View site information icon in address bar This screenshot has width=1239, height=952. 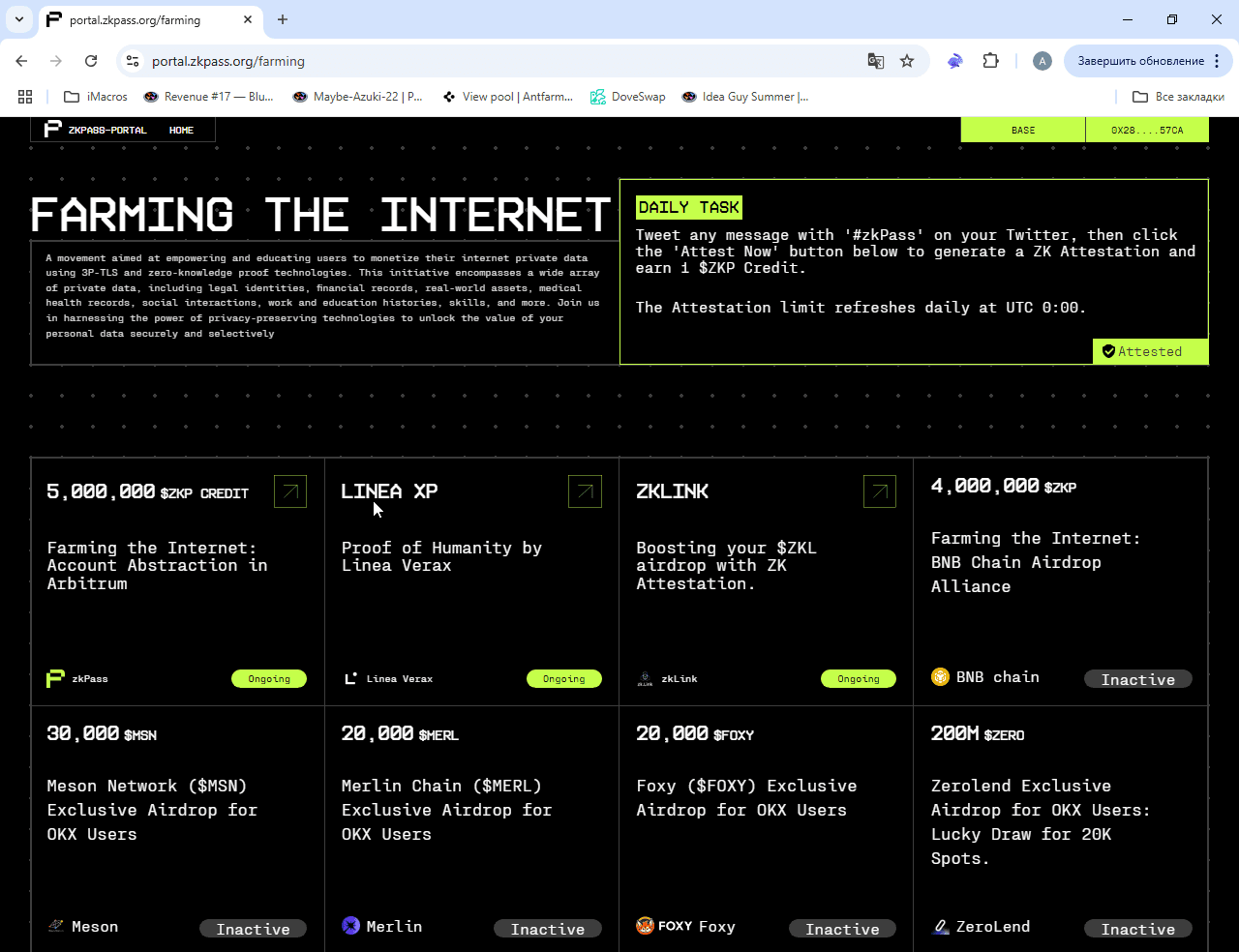[x=133, y=61]
